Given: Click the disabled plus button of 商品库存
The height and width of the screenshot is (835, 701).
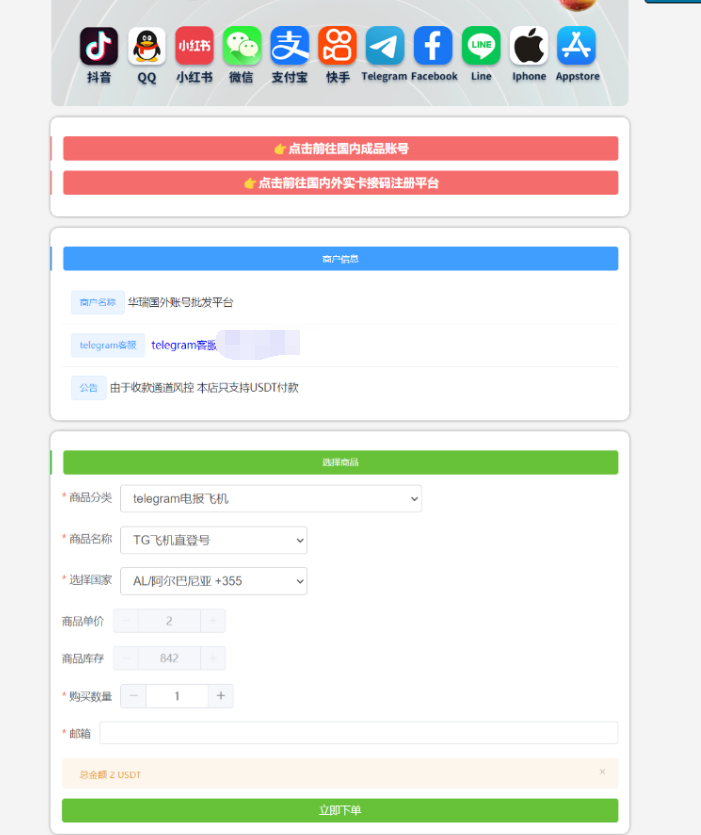Looking at the screenshot, I should (213, 658).
